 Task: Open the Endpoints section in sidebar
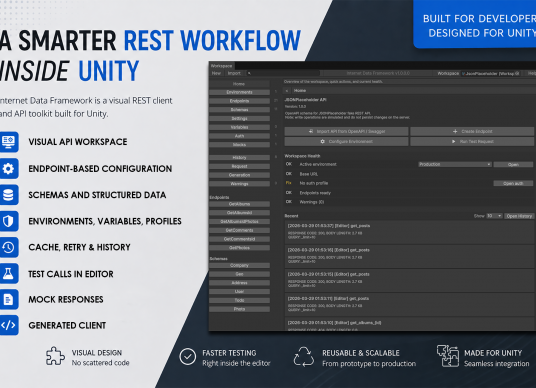[239, 101]
